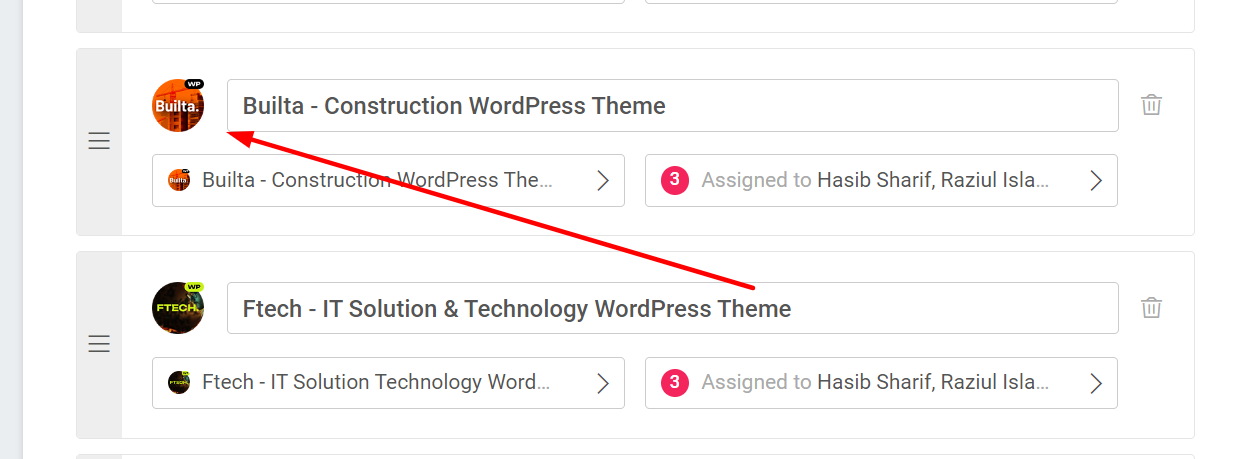The width and height of the screenshot is (1234, 459).
Task: Grab the Builta row hamburger reorder handle
Action: click(x=99, y=142)
